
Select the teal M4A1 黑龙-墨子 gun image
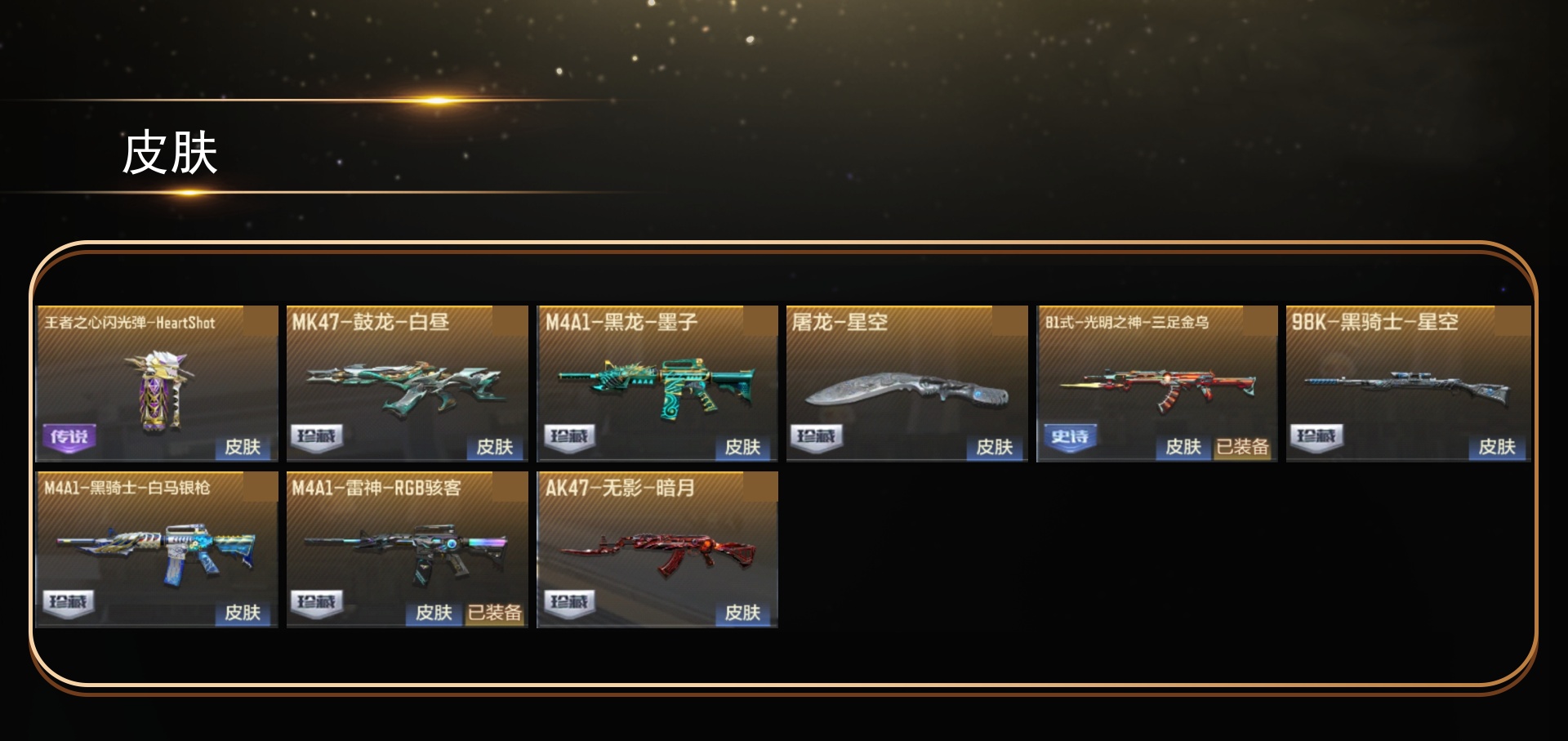click(656, 386)
